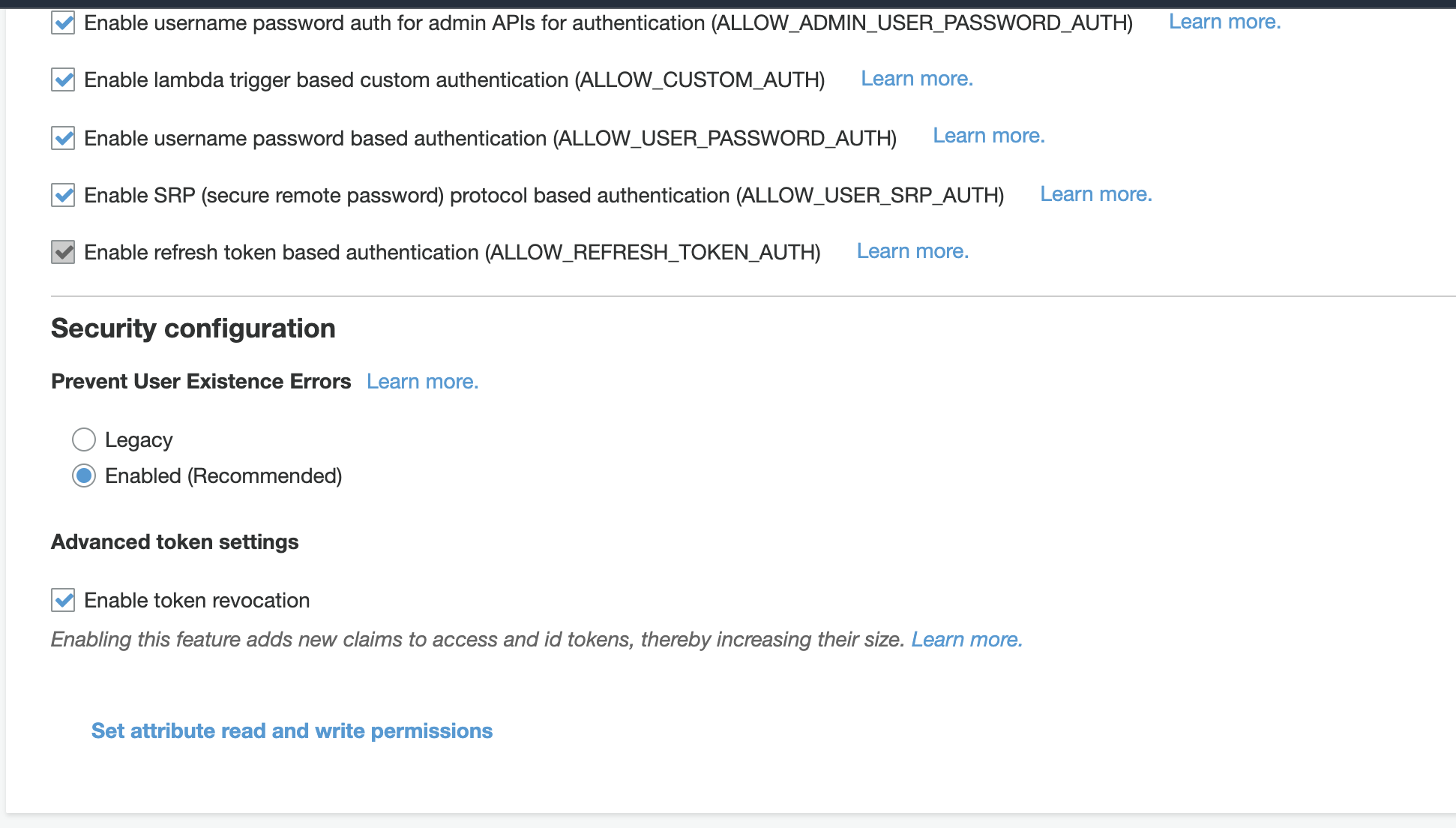
Task: Open Learn more for ALLOW_ADMIN_USER_PASSWORD_AUTH
Action: tap(1225, 22)
